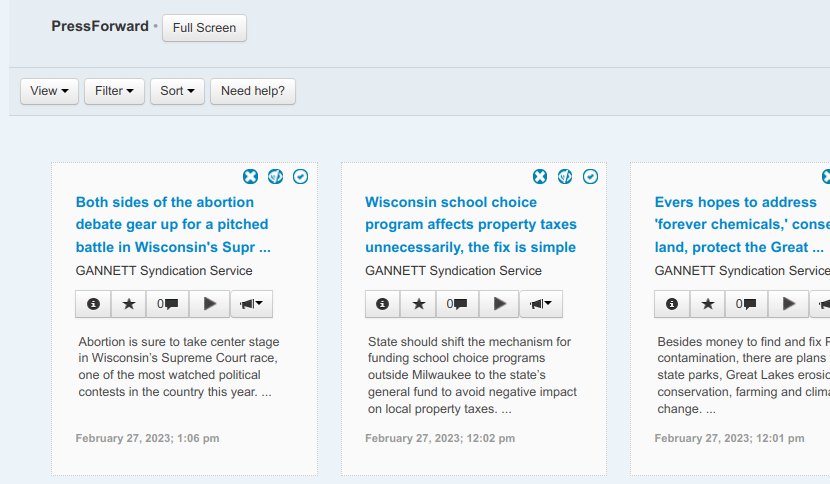Click the play arrow on Evers article card
The height and width of the screenshot is (484, 830).
(789, 304)
